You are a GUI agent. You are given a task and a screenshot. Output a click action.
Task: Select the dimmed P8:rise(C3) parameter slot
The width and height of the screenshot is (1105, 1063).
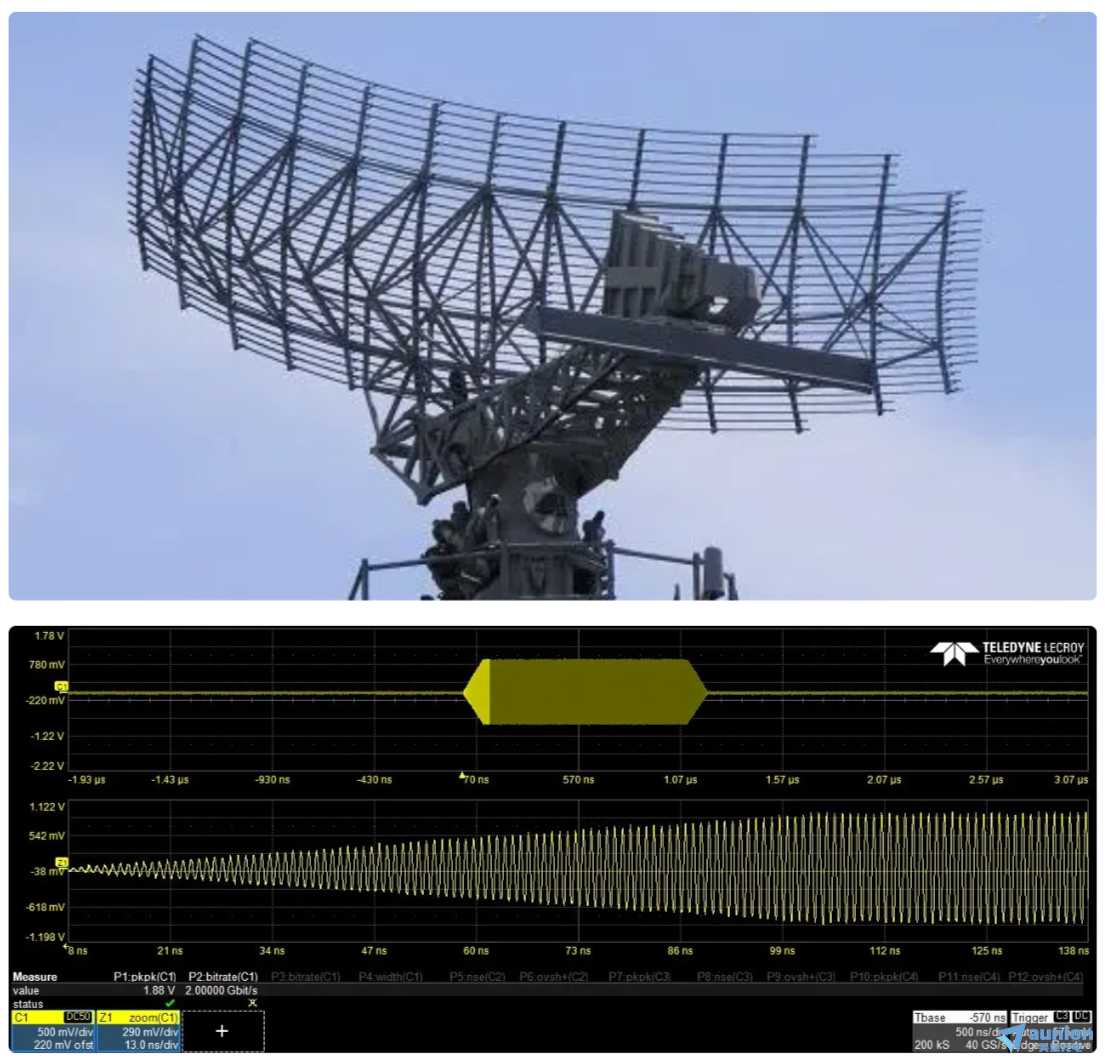point(724,977)
